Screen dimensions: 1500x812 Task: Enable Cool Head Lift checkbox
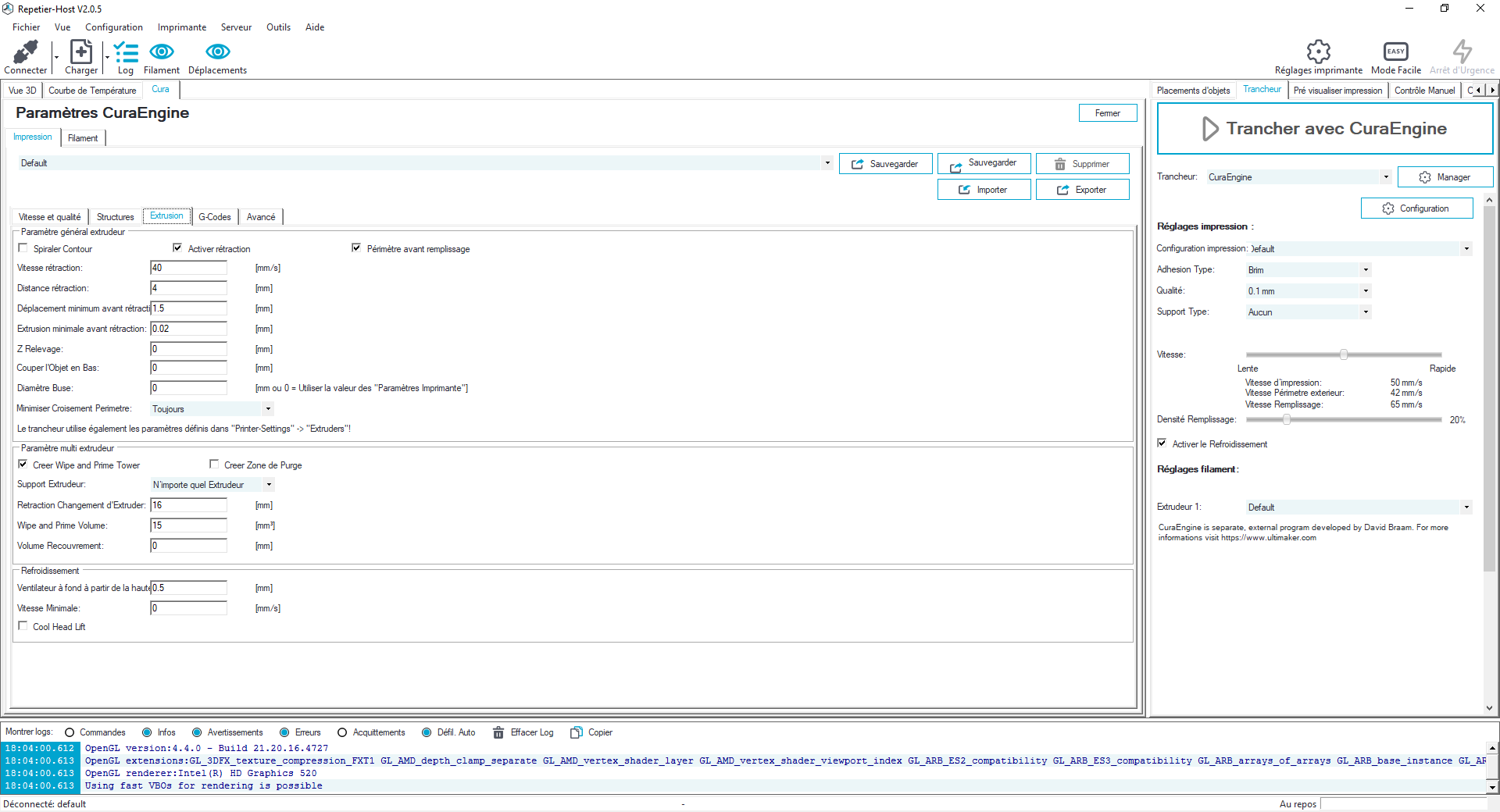pyautogui.click(x=23, y=626)
